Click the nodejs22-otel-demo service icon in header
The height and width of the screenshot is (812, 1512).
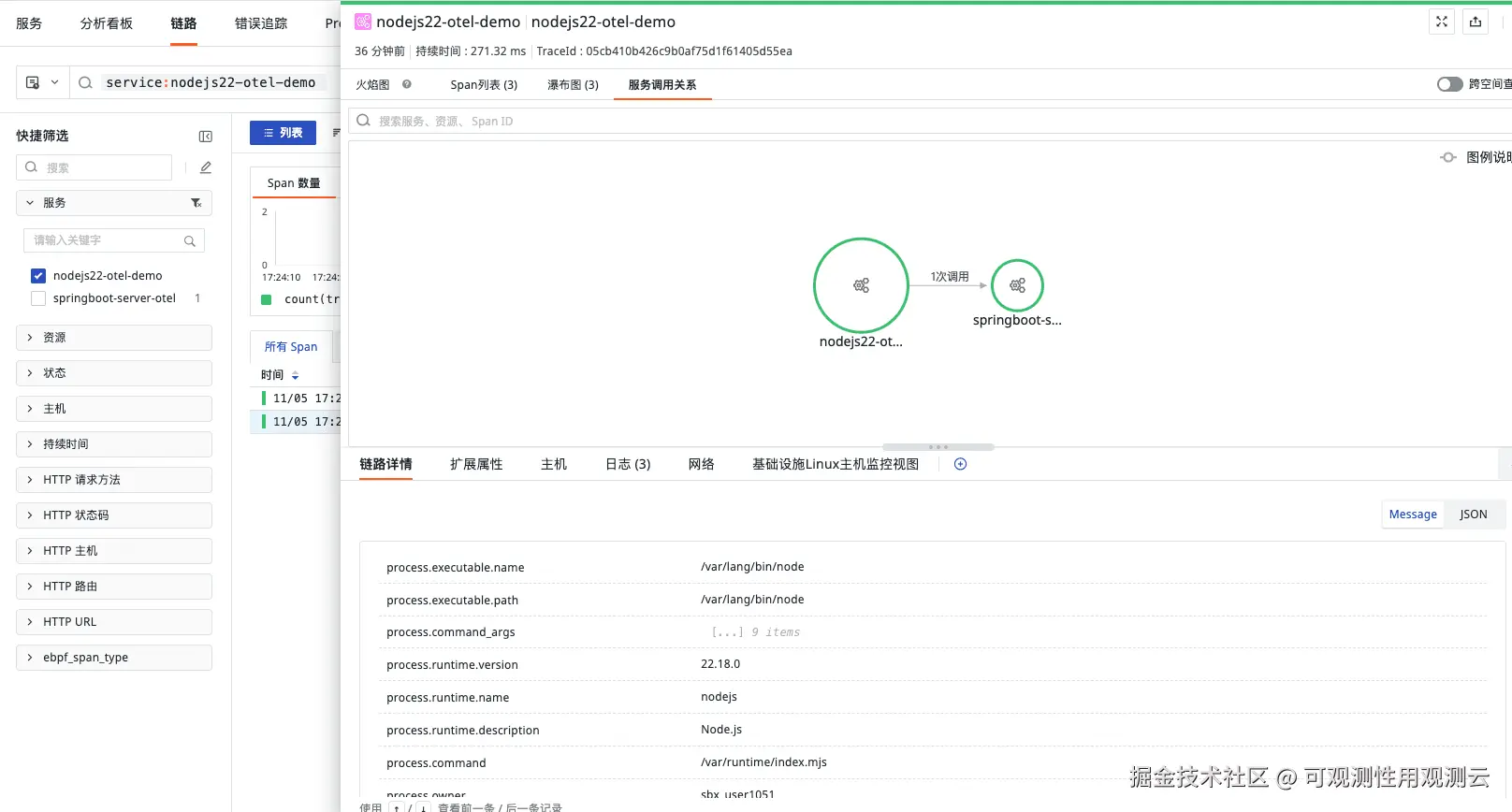click(363, 22)
